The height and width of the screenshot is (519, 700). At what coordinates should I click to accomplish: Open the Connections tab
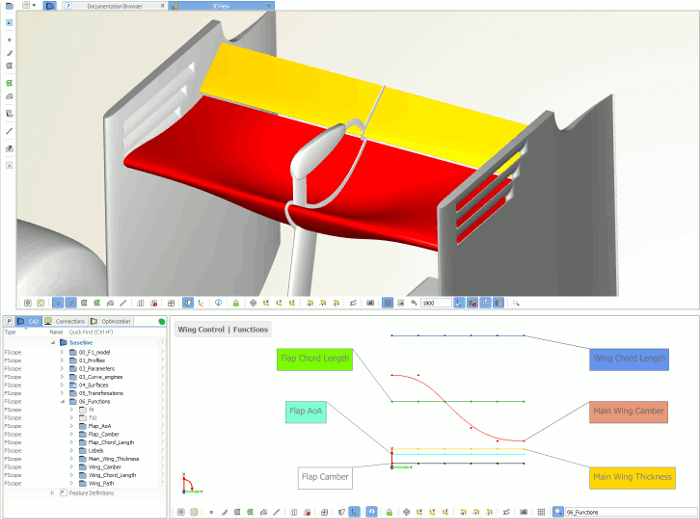pyautogui.click(x=65, y=321)
